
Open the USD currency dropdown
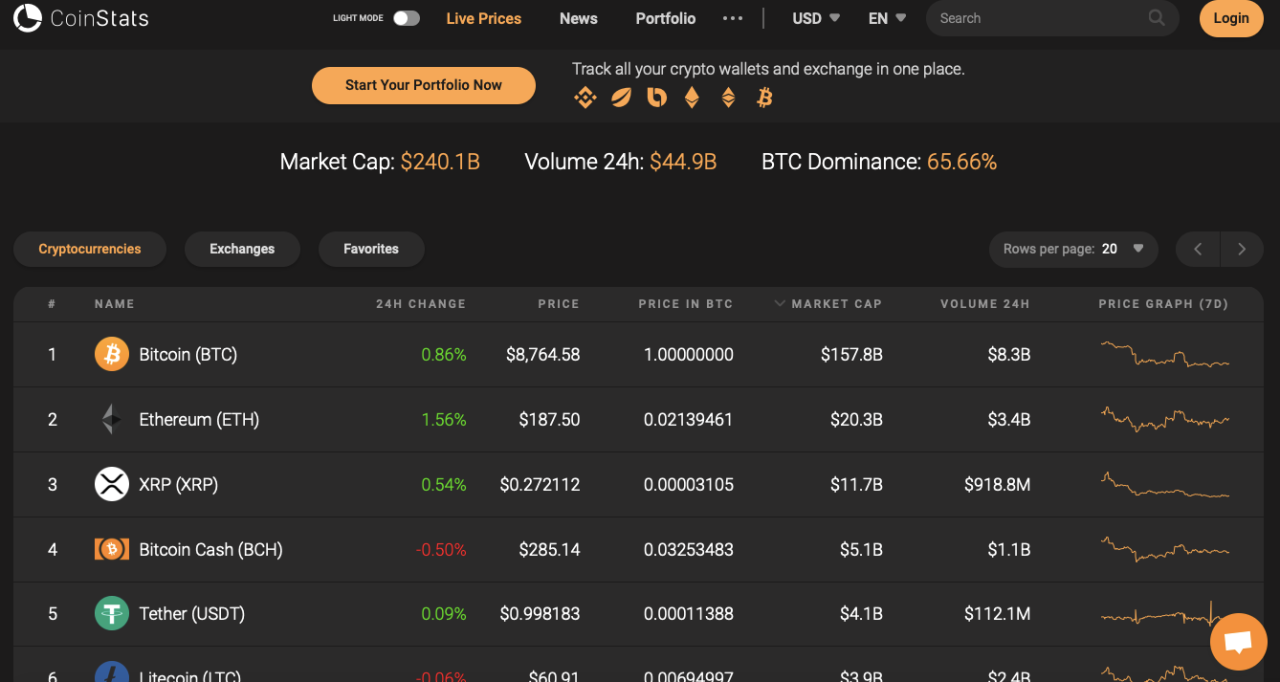click(x=814, y=18)
